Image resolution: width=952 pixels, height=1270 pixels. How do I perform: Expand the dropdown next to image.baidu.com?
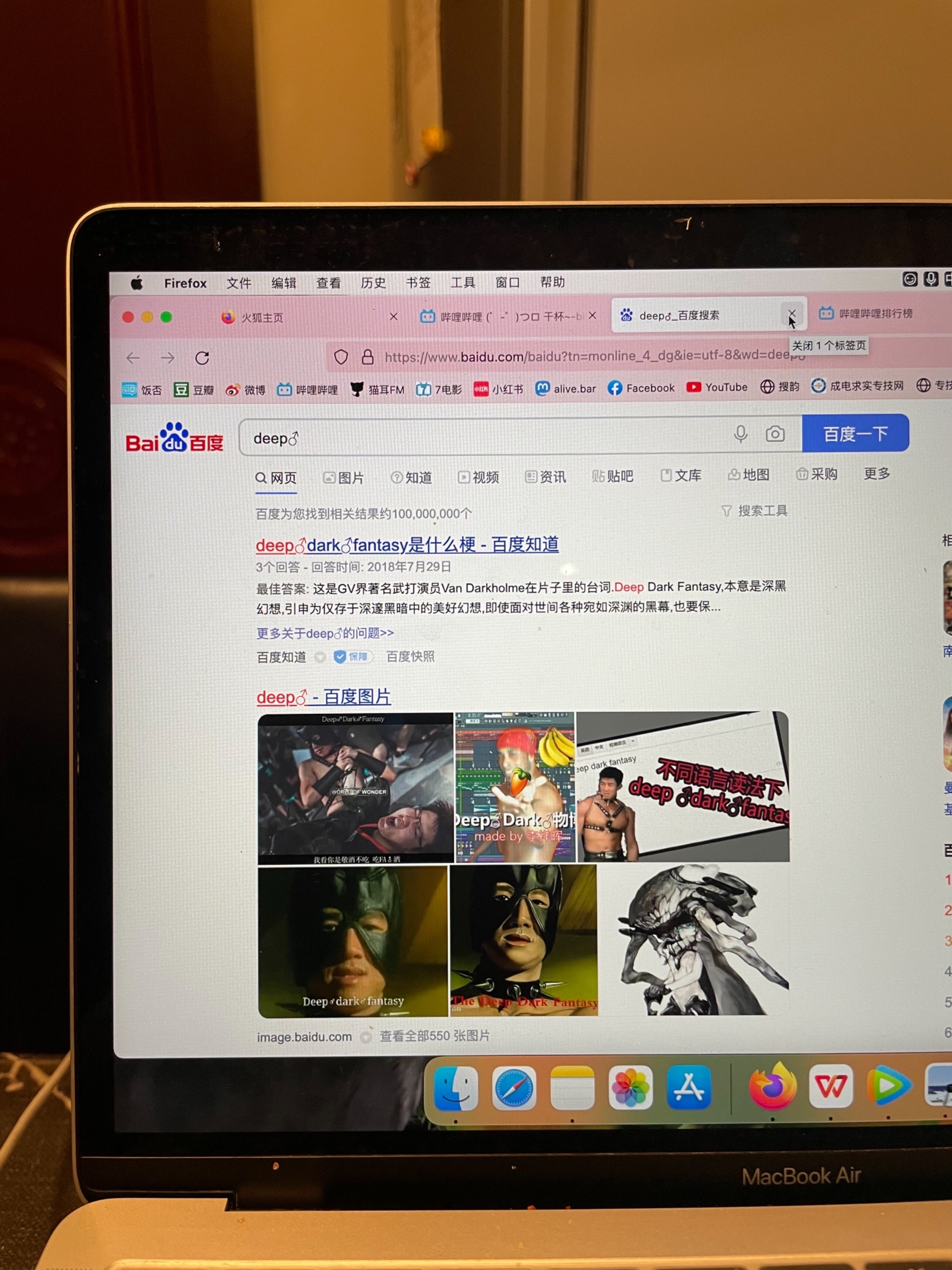click(365, 1037)
